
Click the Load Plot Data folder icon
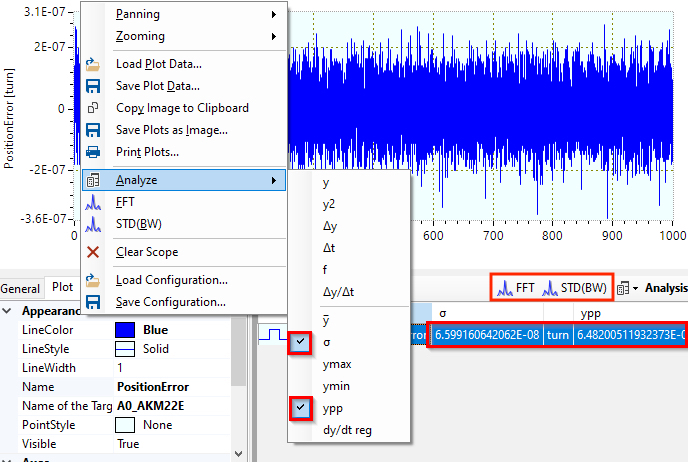pos(93,64)
